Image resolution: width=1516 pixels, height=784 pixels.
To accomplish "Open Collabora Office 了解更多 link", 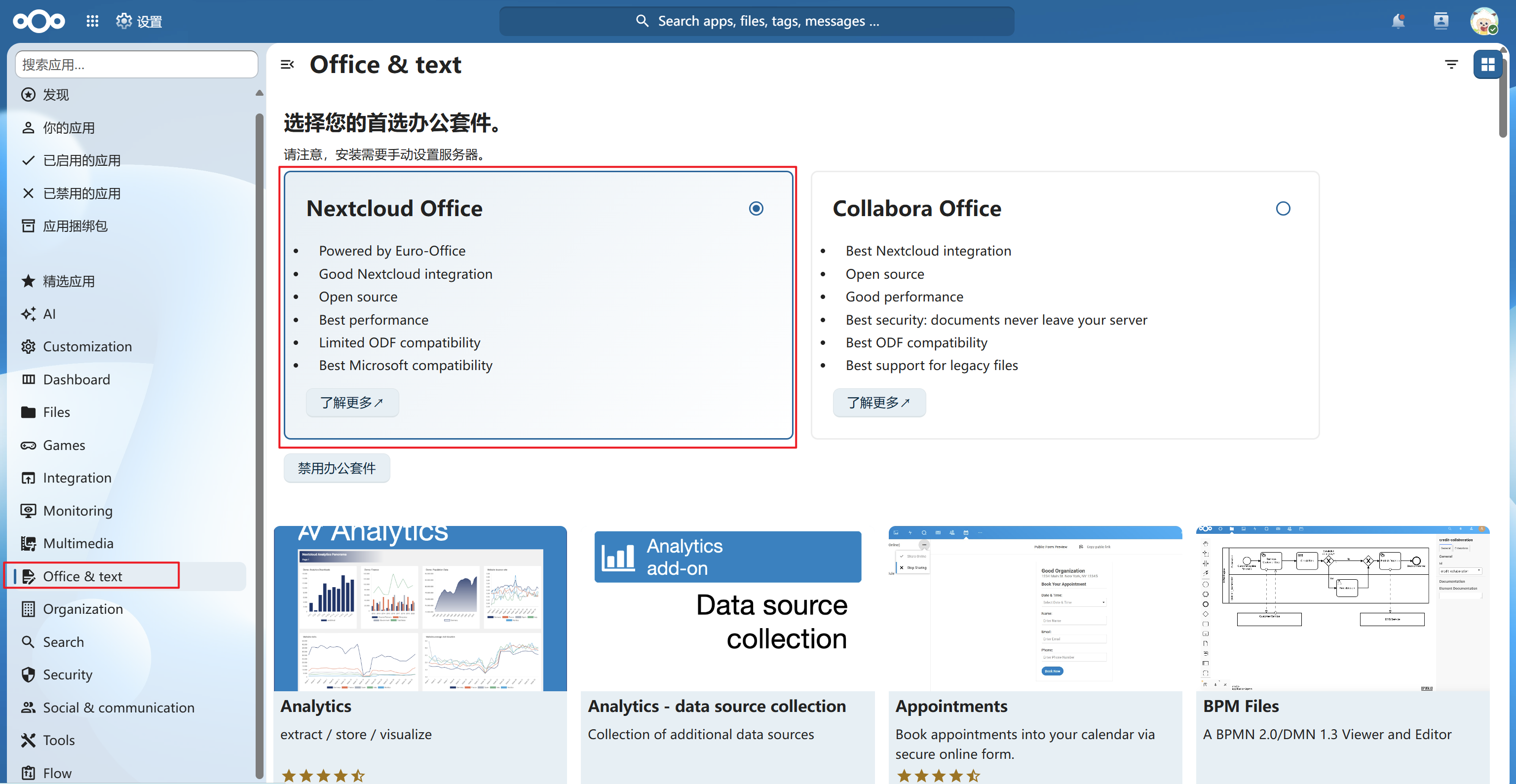I will coord(878,403).
